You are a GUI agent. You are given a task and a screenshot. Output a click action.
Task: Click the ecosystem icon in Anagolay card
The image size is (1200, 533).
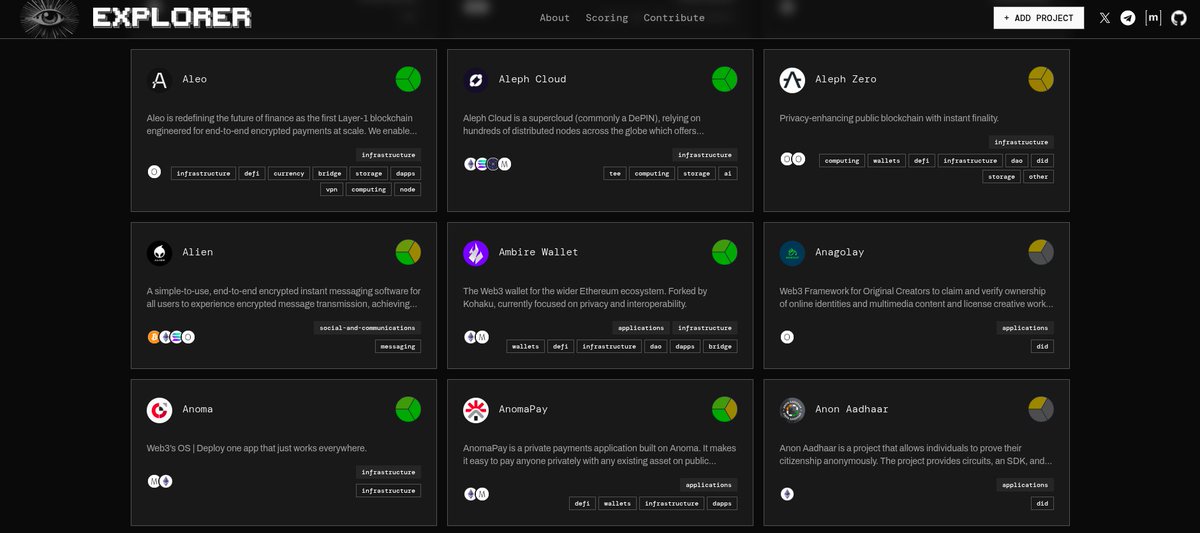(x=787, y=337)
